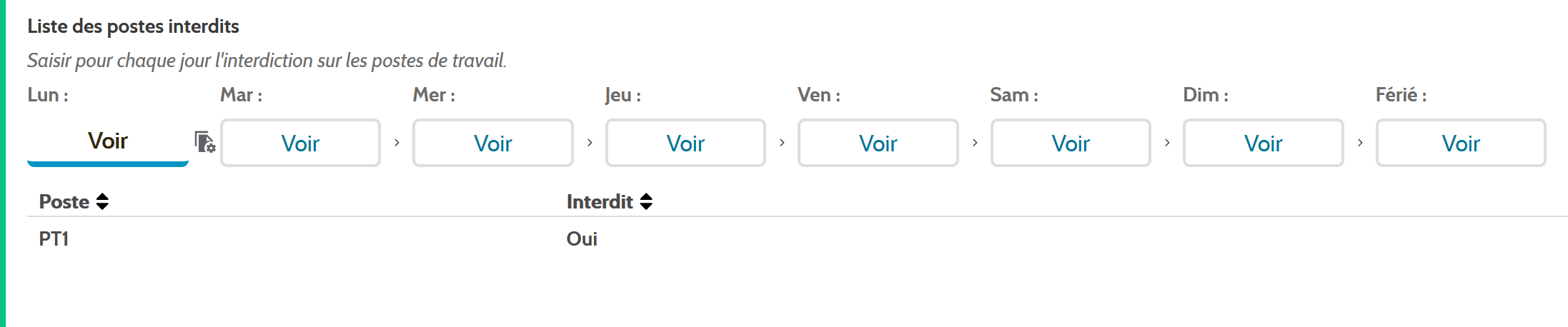Sort the table by Poste column arrows
Screen dimensions: 1568x327
coord(102,201)
